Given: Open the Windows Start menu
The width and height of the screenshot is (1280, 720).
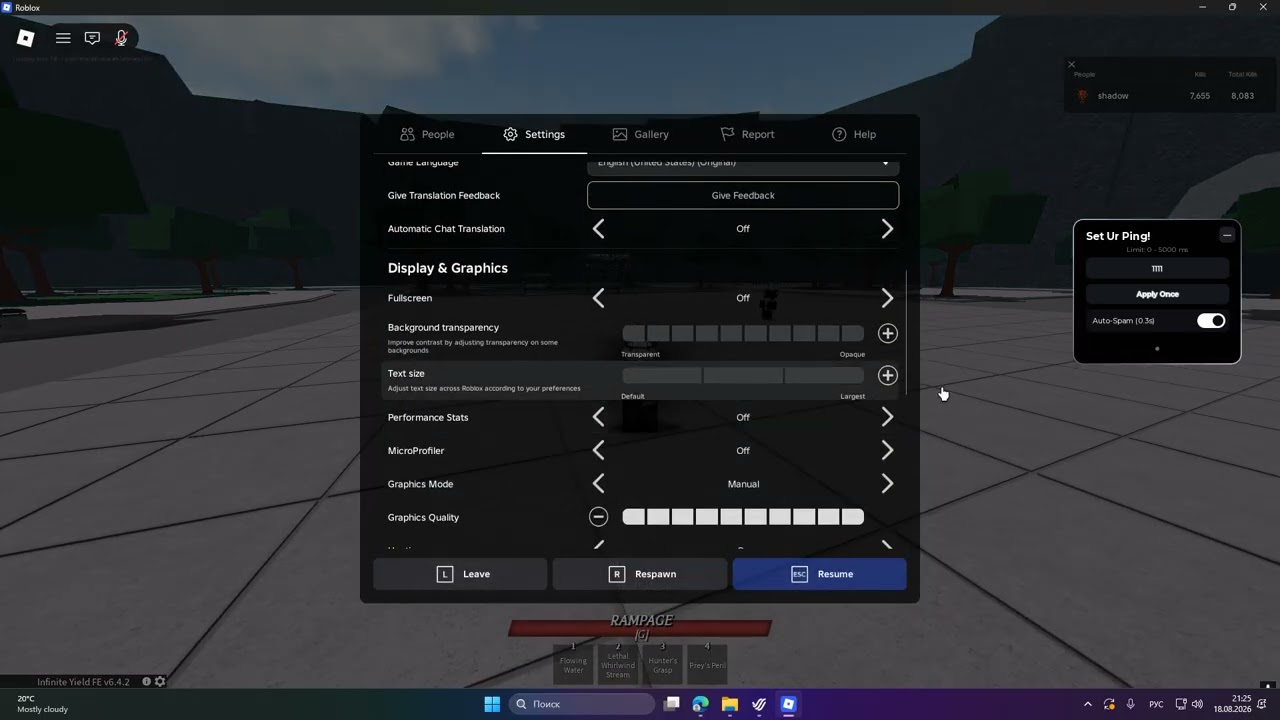Looking at the screenshot, I should pyautogui.click(x=492, y=704).
